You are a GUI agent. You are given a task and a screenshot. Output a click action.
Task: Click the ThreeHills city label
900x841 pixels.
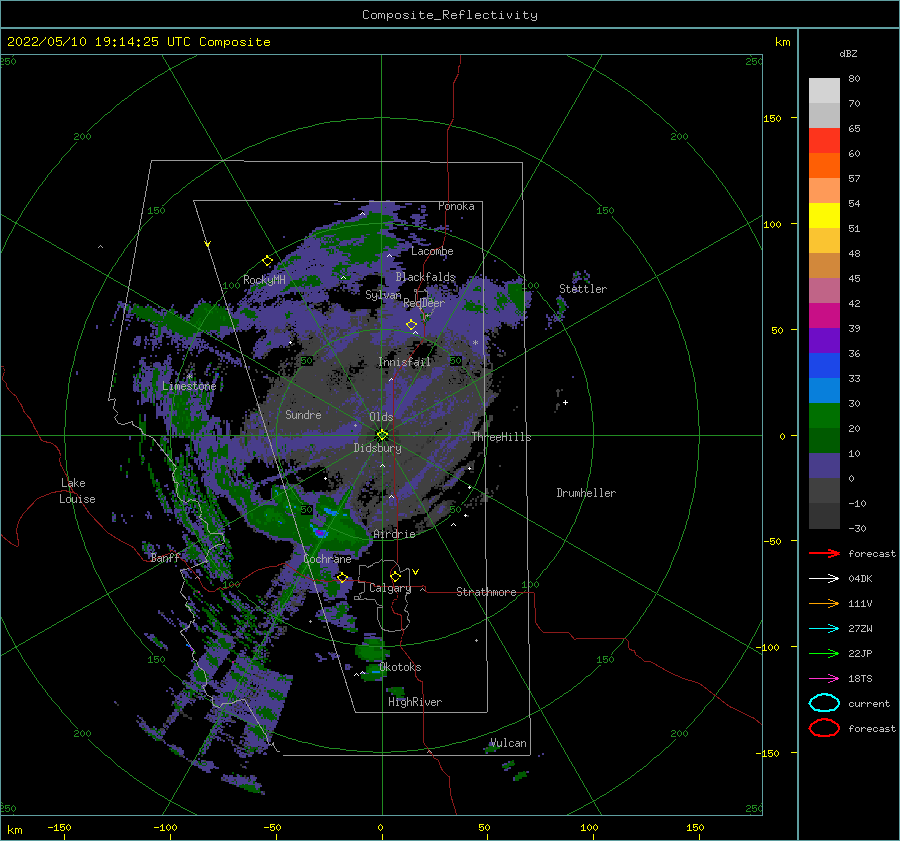click(x=501, y=437)
